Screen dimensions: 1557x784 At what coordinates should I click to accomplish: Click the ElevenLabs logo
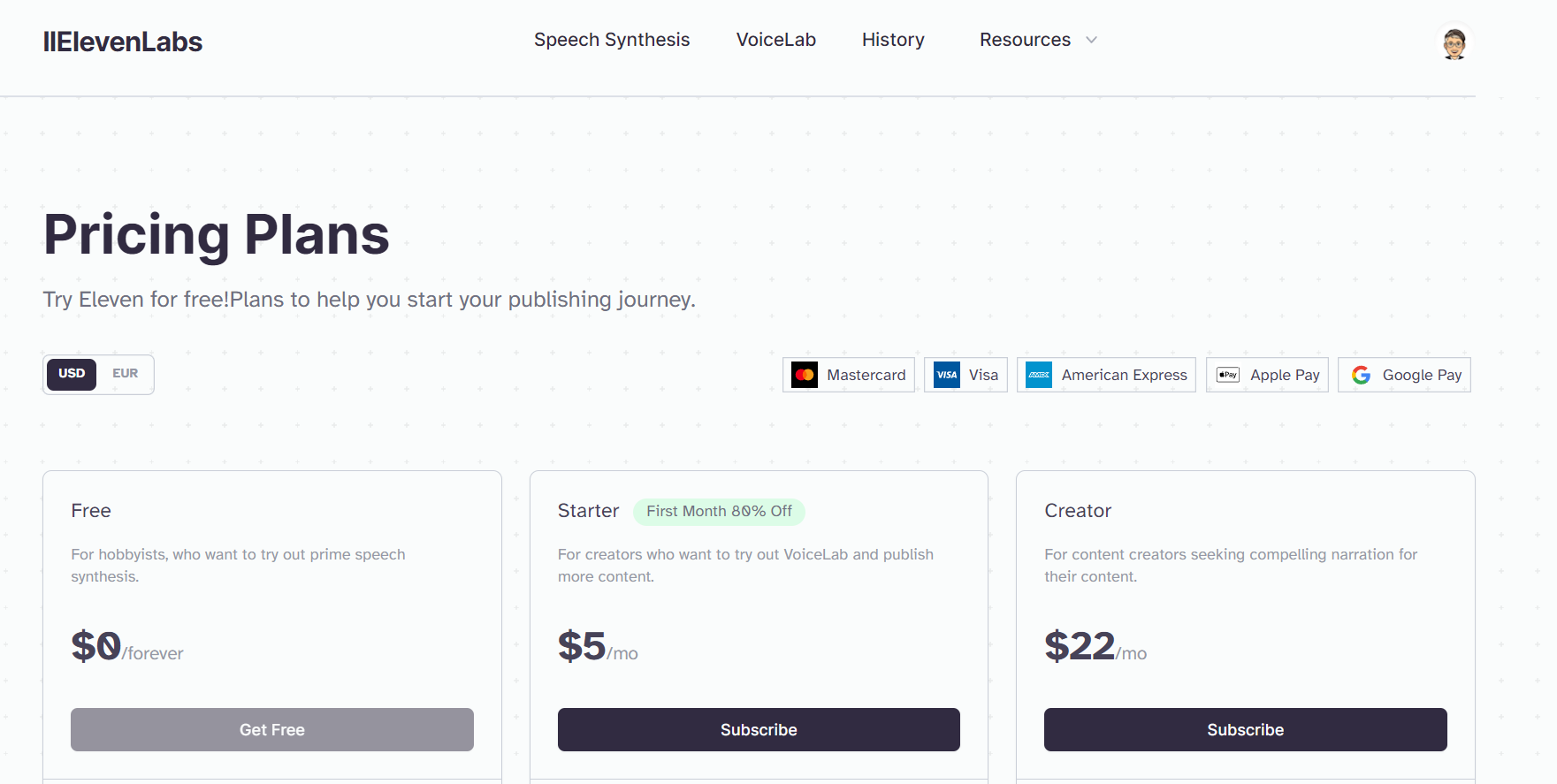(x=123, y=42)
